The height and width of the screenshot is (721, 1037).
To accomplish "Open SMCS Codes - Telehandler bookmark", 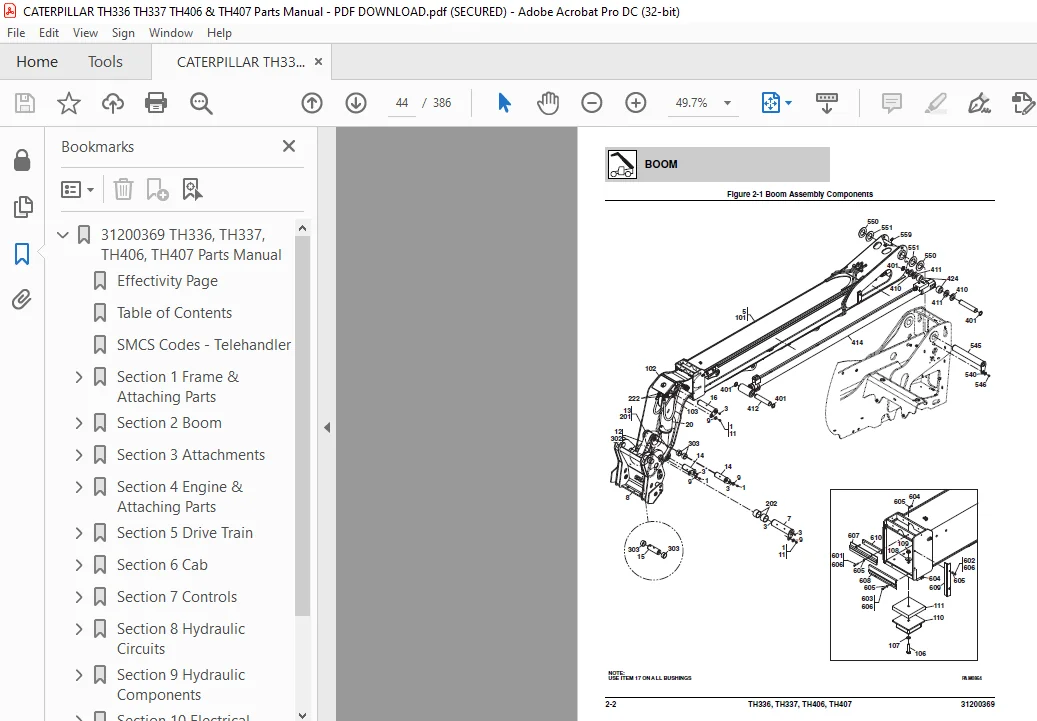I will point(204,345).
